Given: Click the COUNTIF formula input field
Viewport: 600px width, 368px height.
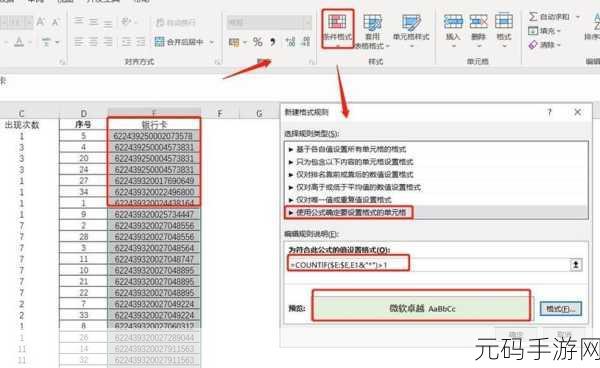Looking at the screenshot, I should [x=429, y=265].
